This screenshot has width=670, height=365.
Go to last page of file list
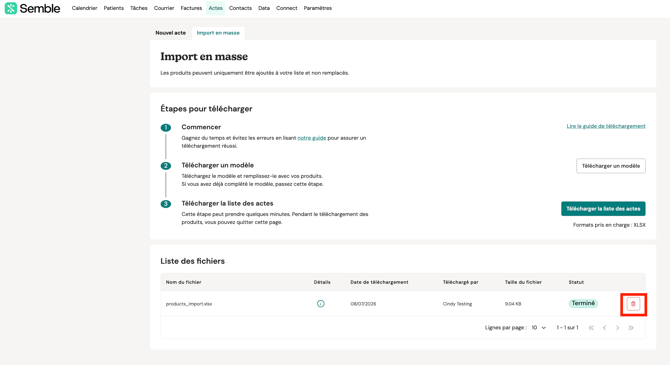click(631, 328)
